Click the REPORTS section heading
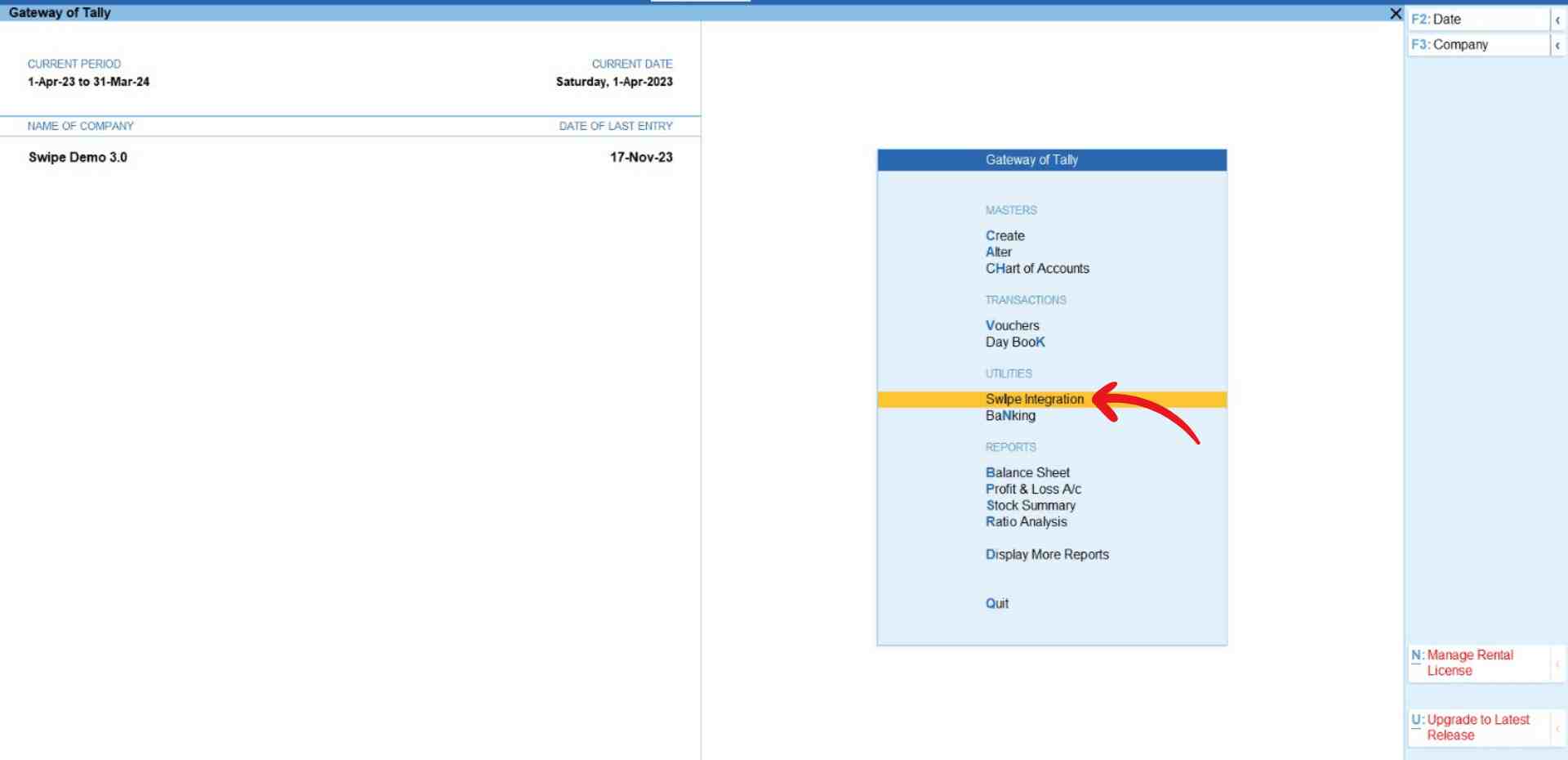This screenshot has height=760, width=1568. pyautogui.click(x=1010, y=447)
